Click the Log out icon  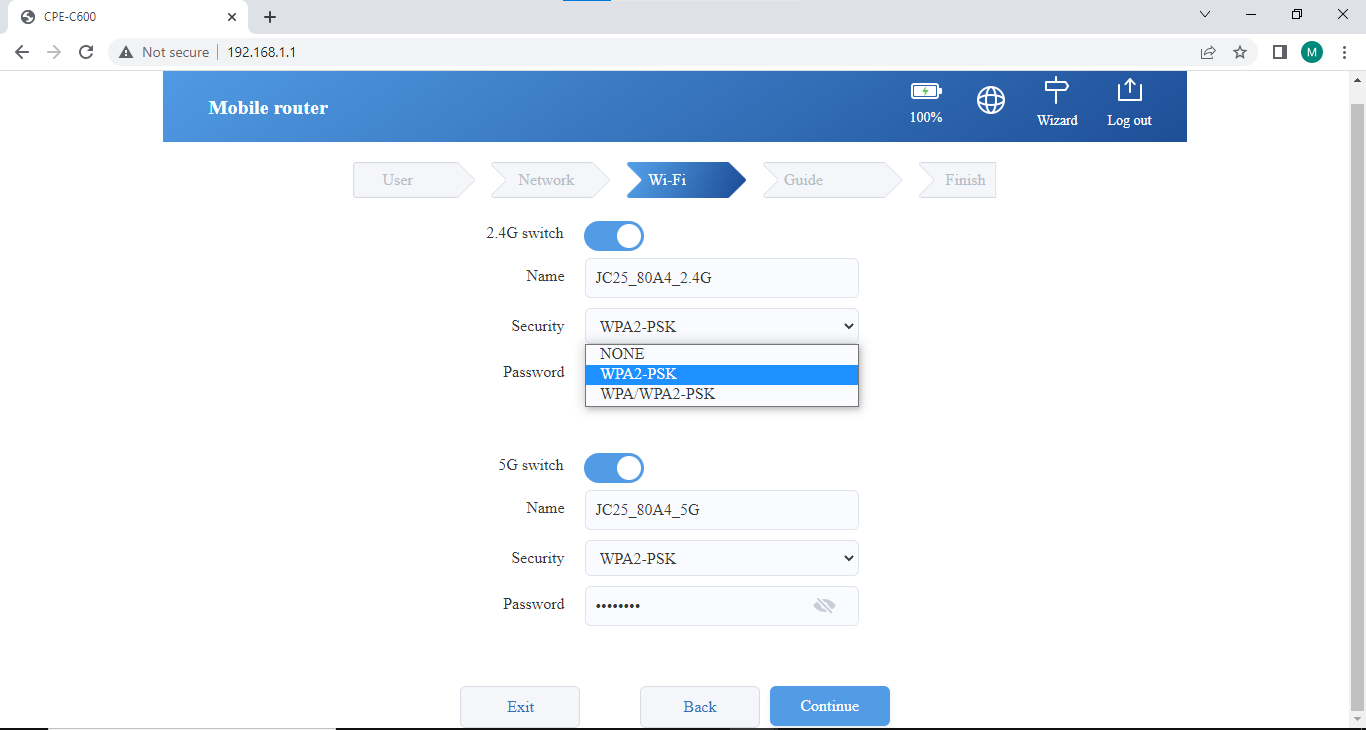pyautogui.click(x=1129, y=90)
